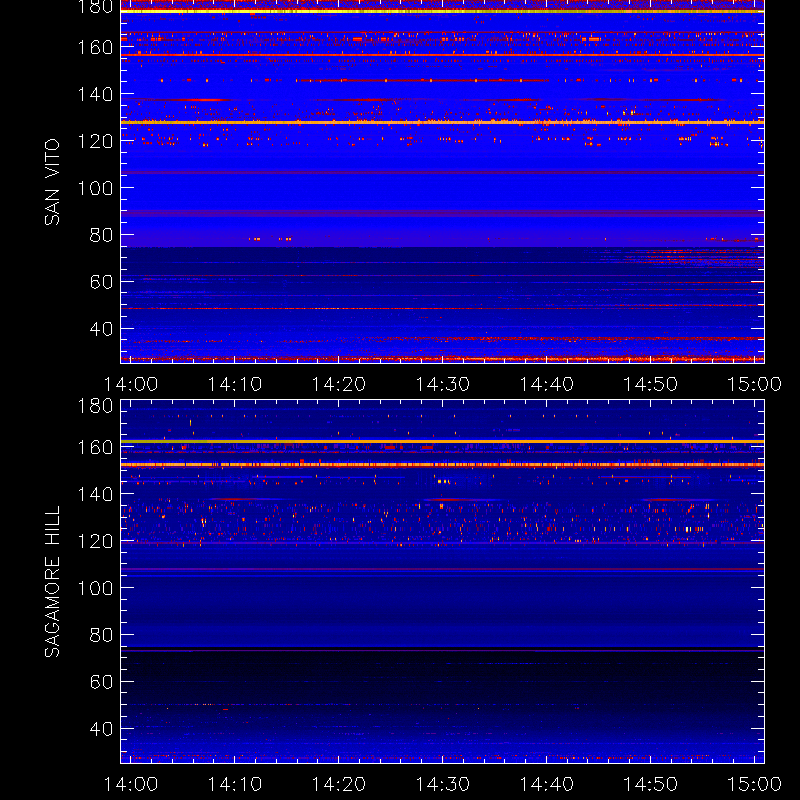Select the 160 tick label on San Vito plot
800x800 pixels.
pyautogui.click(x=95, y=47)
